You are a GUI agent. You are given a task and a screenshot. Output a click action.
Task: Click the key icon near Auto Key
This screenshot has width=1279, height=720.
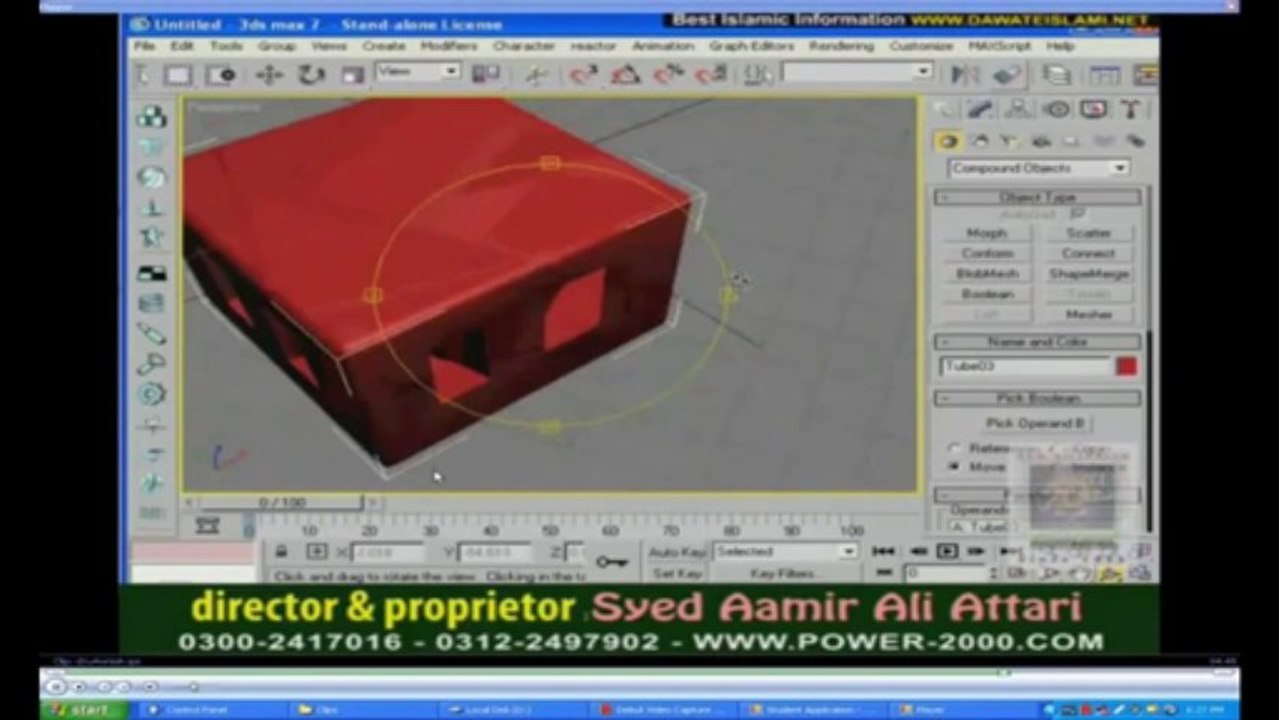coord(611,562)
